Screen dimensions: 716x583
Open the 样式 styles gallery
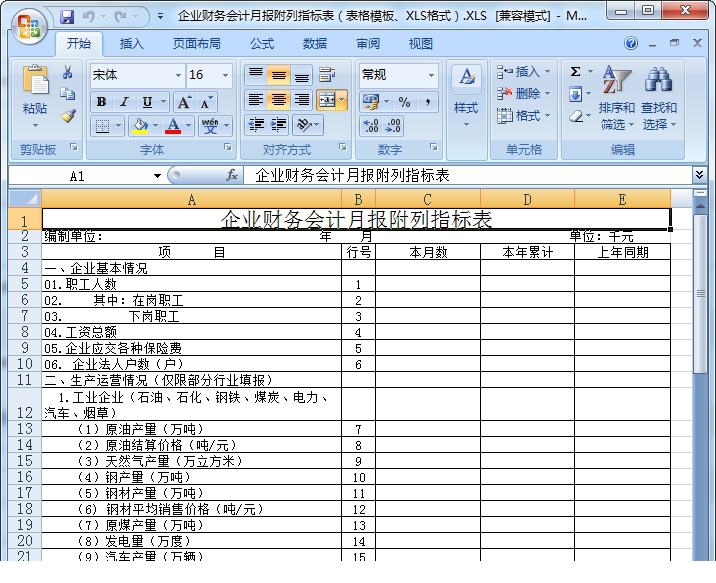click(466, 96)
